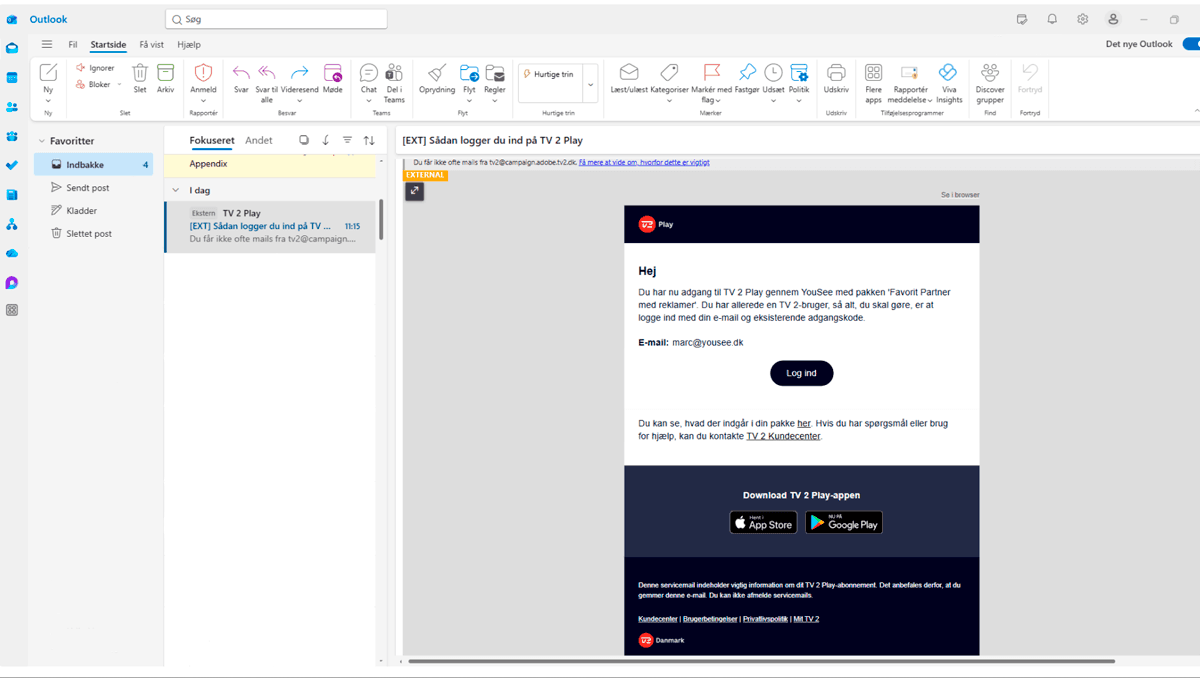Open the App Store download badge
This screenshot has height=678, width=1200.
click(763, 522)
